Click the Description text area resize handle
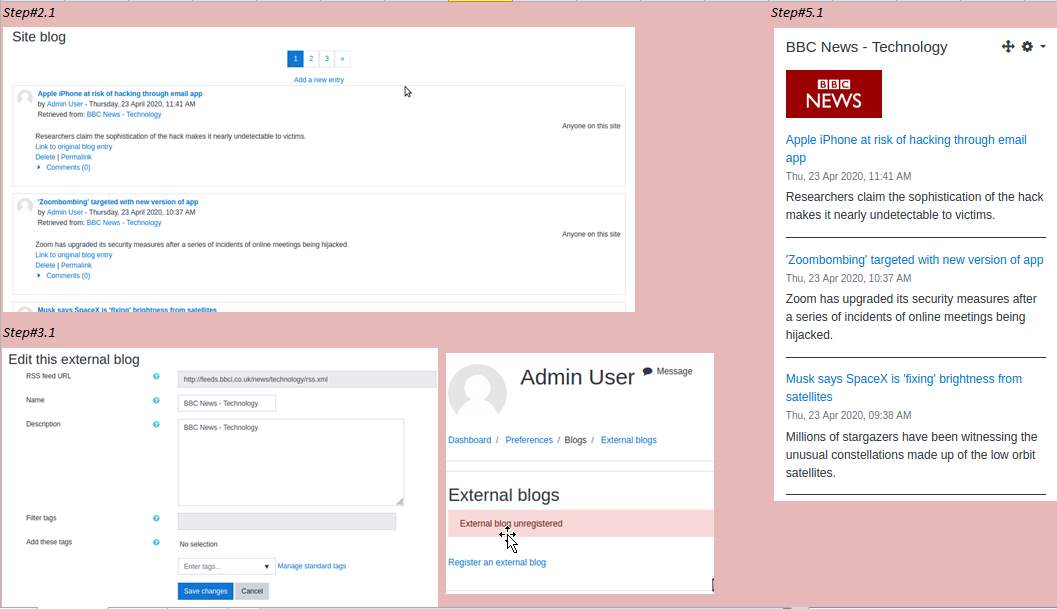This screenshot has height=609, width=1057. click(x=400, y=501)
